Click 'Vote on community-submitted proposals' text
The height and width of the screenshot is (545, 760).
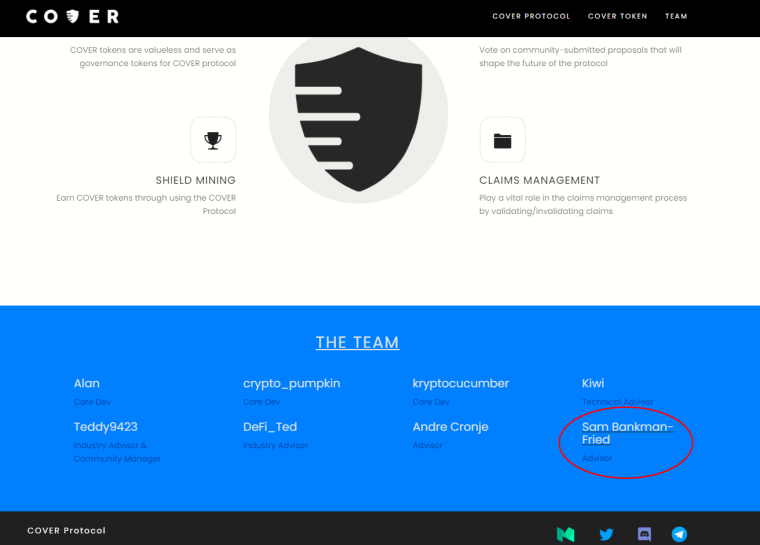click(580, 56)
